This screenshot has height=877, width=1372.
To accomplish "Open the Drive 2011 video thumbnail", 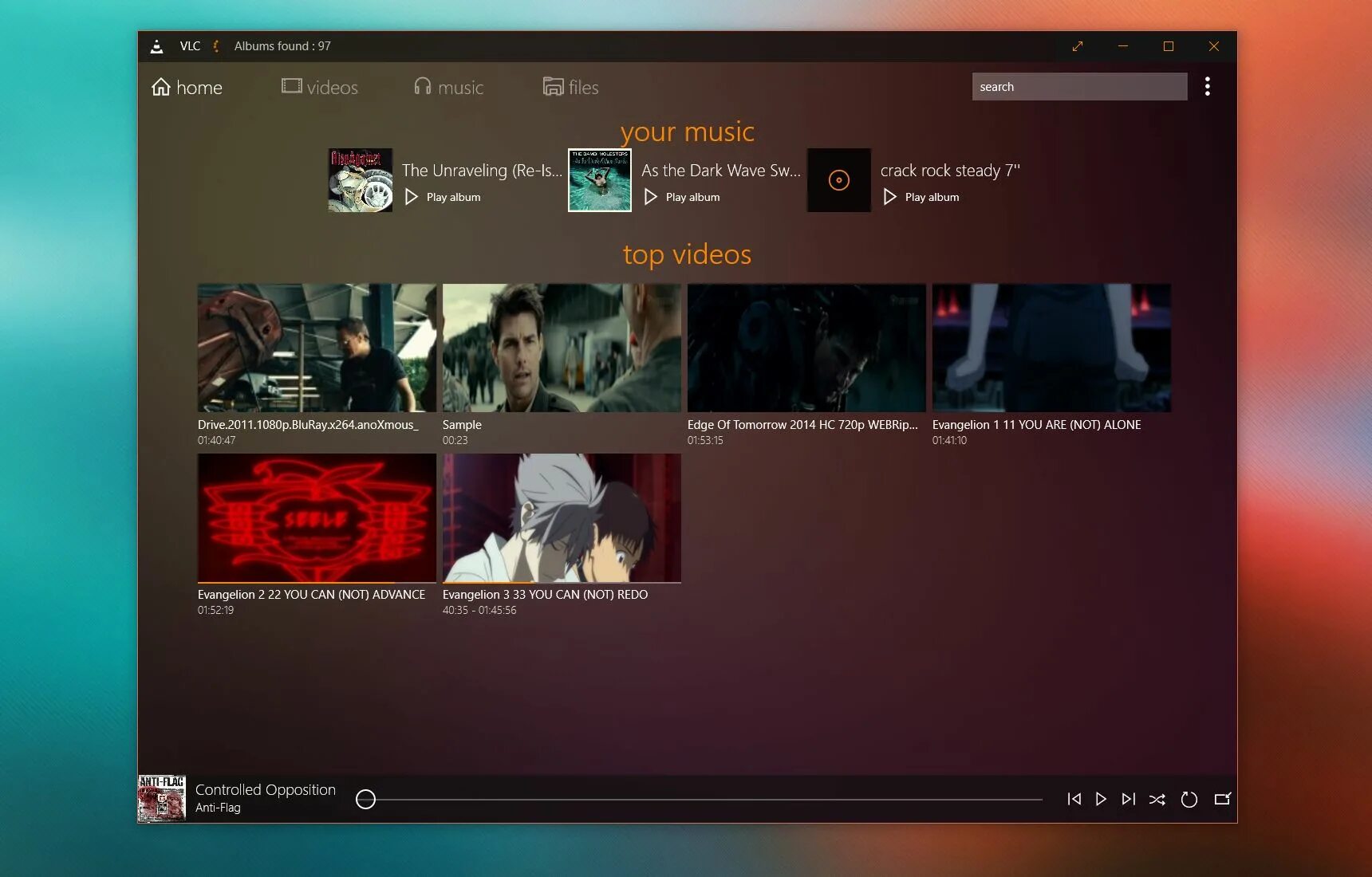I will 317,348.
